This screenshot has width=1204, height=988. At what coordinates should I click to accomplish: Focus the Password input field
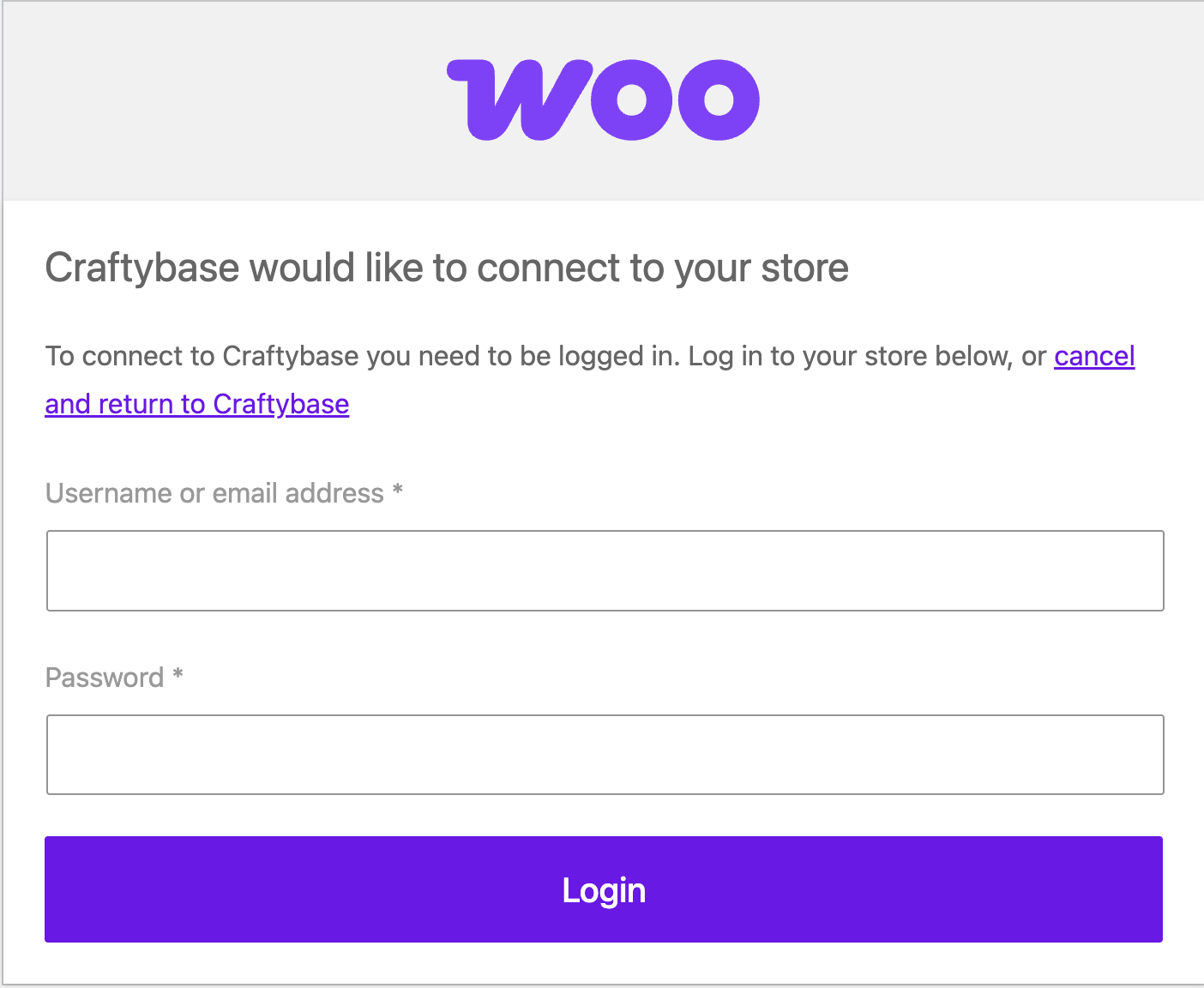605,755
